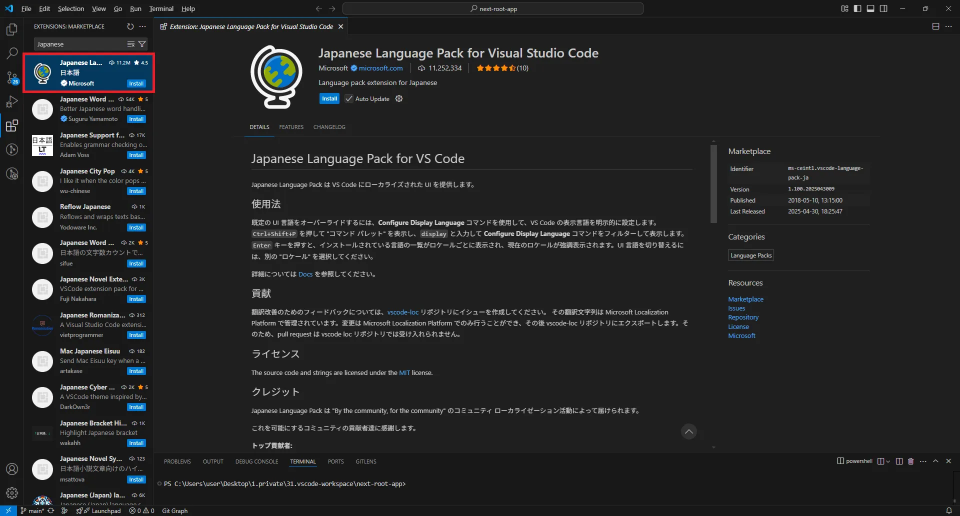Viewport: 960px width, 516px height.
Task: Click Git Graph in the status bar
Action: 174,510
